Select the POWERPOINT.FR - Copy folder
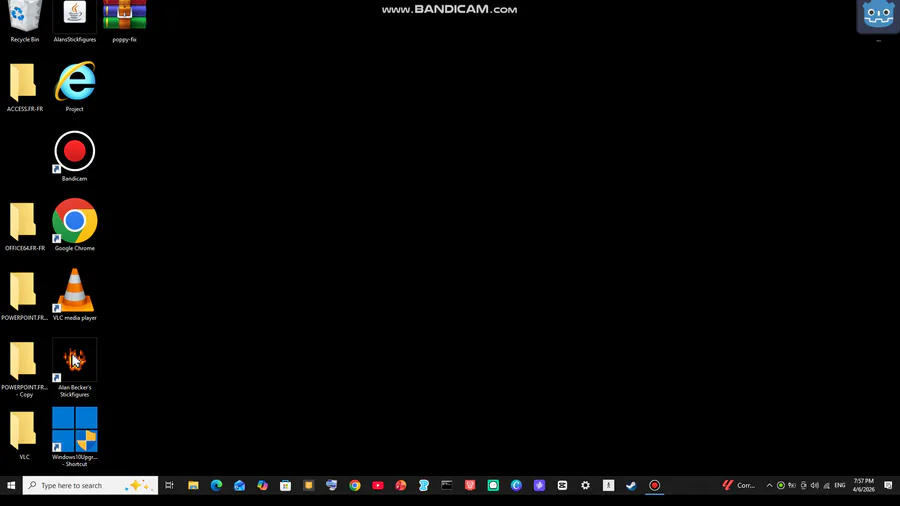This screenshot has width=900, height=506. [x=25, y=369]
